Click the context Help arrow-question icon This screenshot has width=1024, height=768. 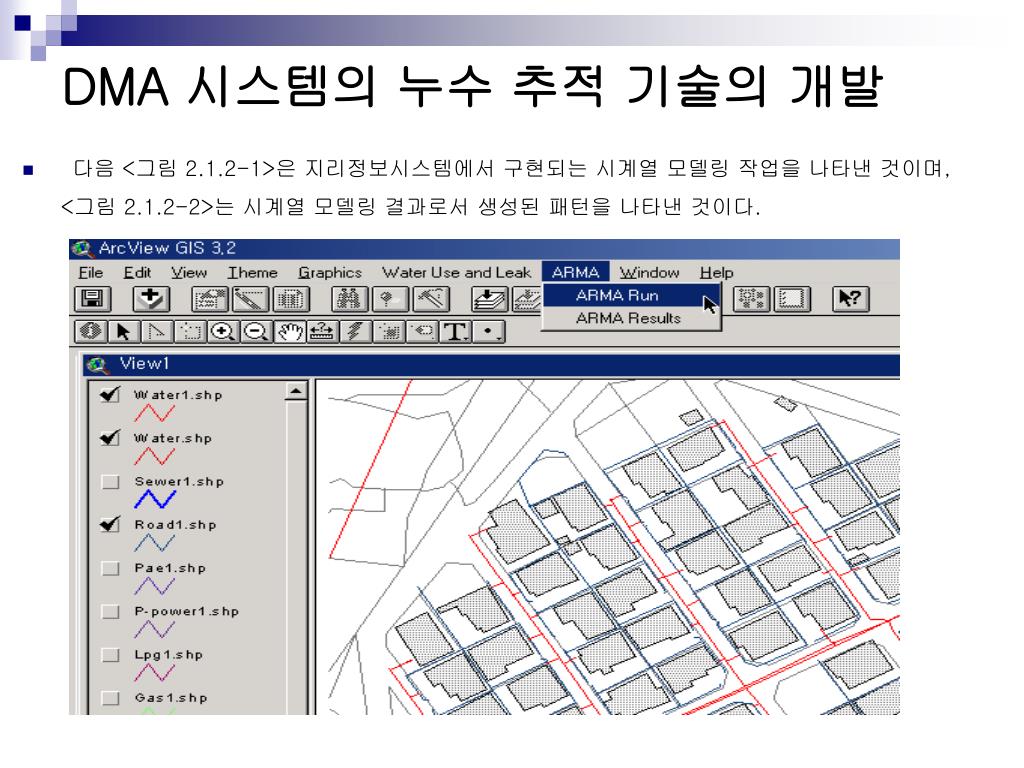point(850,299)
